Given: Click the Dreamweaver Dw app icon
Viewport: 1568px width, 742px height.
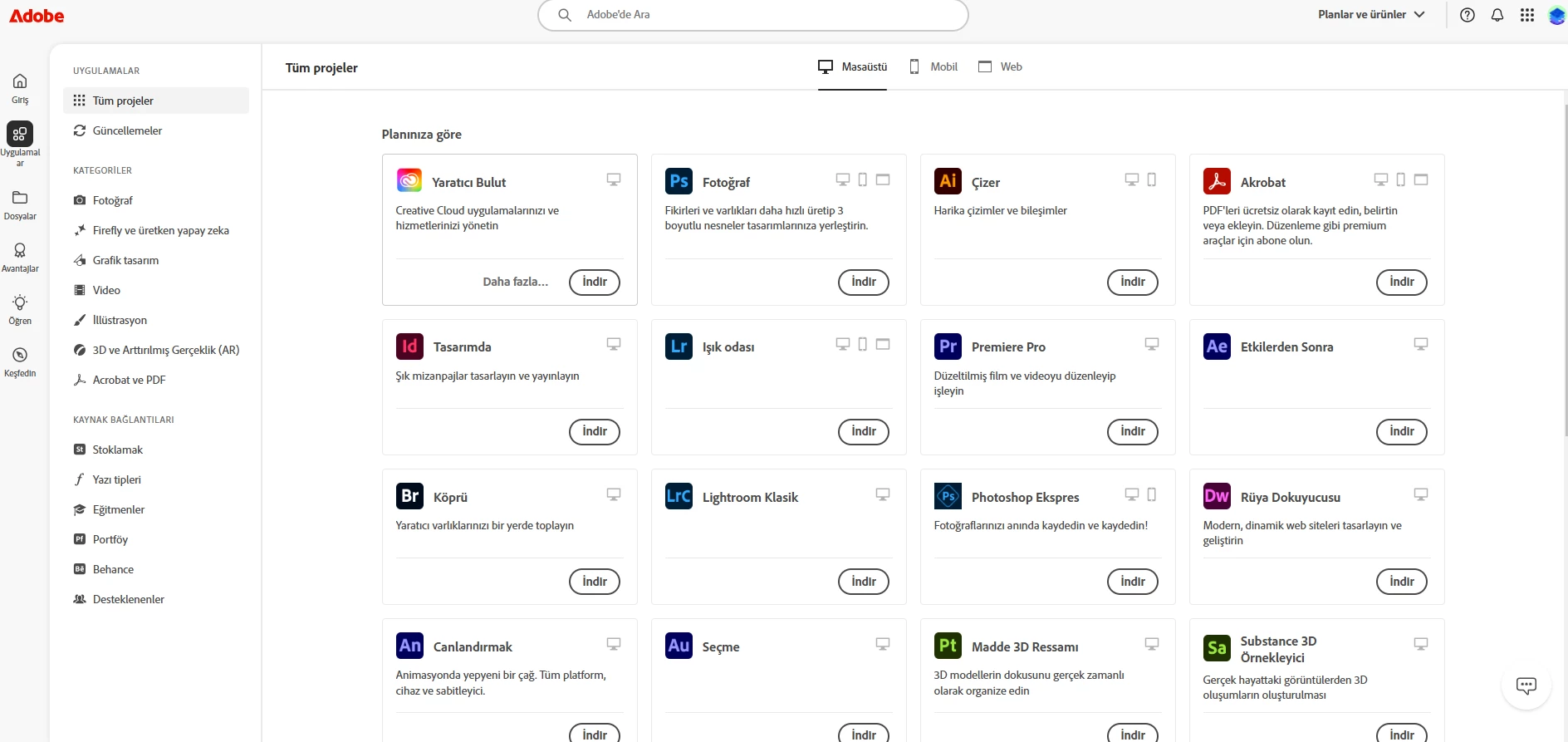Looking at the screenshot, I should point(1217,496).
